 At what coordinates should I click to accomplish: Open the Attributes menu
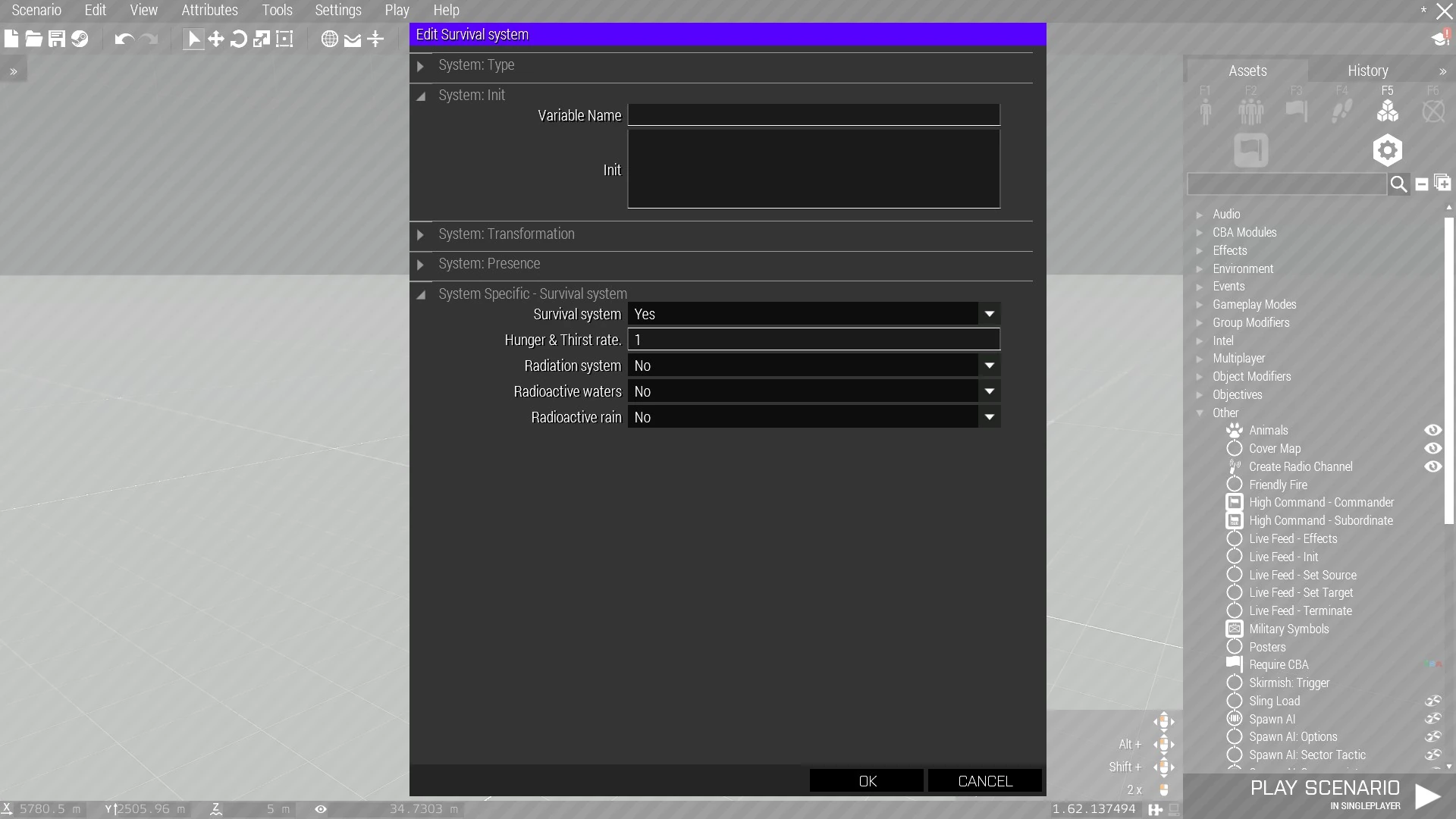[x=209, y=10]
